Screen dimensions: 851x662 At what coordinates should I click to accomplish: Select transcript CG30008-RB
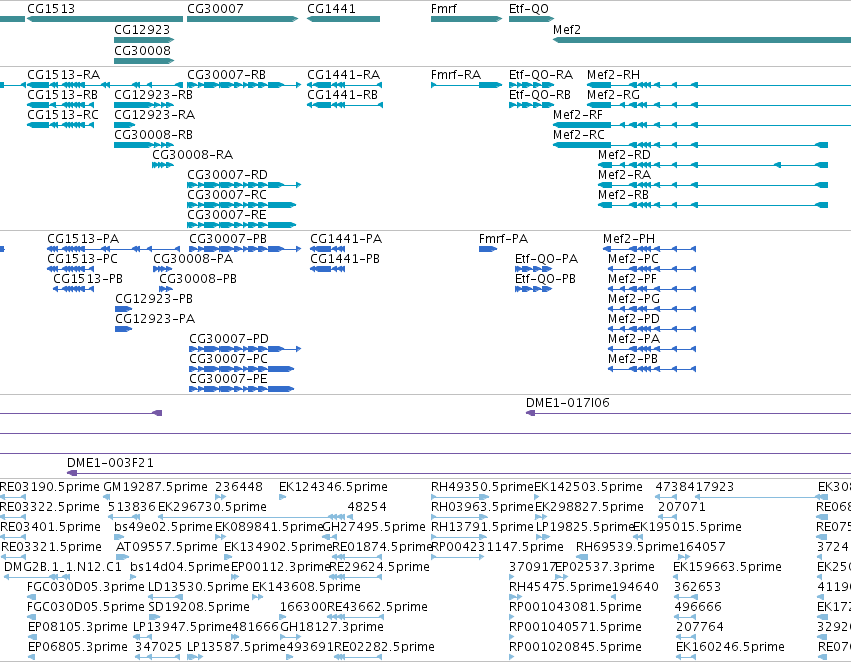coord(154,135)
